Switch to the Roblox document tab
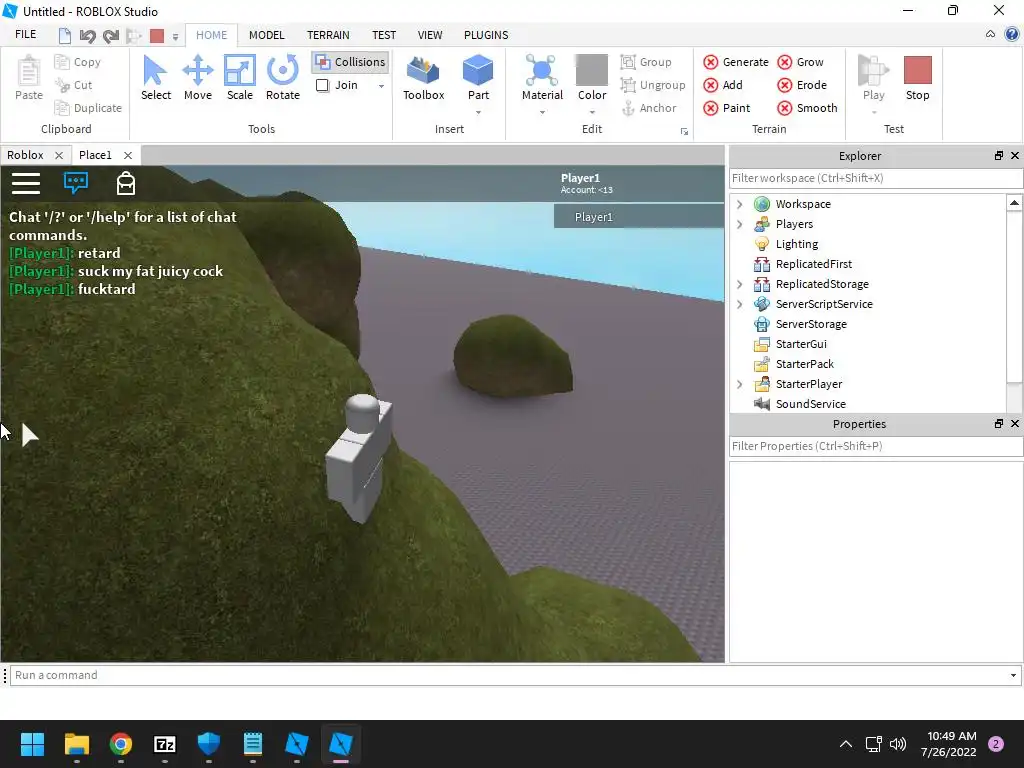The image size is (1024, 768). point(25,155)
